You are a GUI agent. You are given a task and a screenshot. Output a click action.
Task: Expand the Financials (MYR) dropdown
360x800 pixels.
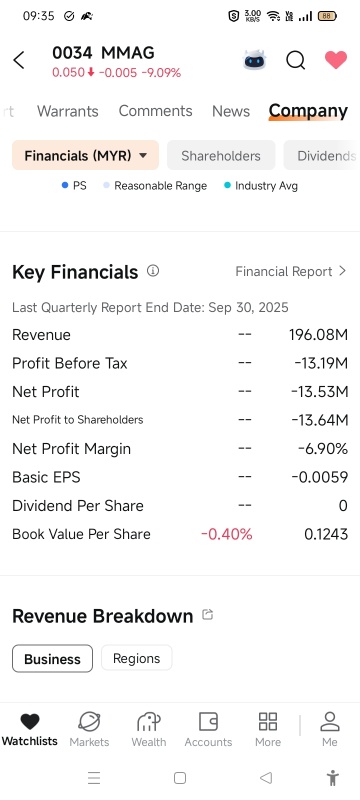(x=86, y=155)
